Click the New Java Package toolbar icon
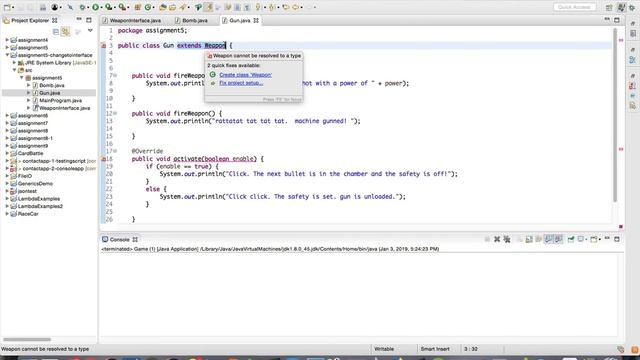Viewport: 640px width, 360px height. 138,7
